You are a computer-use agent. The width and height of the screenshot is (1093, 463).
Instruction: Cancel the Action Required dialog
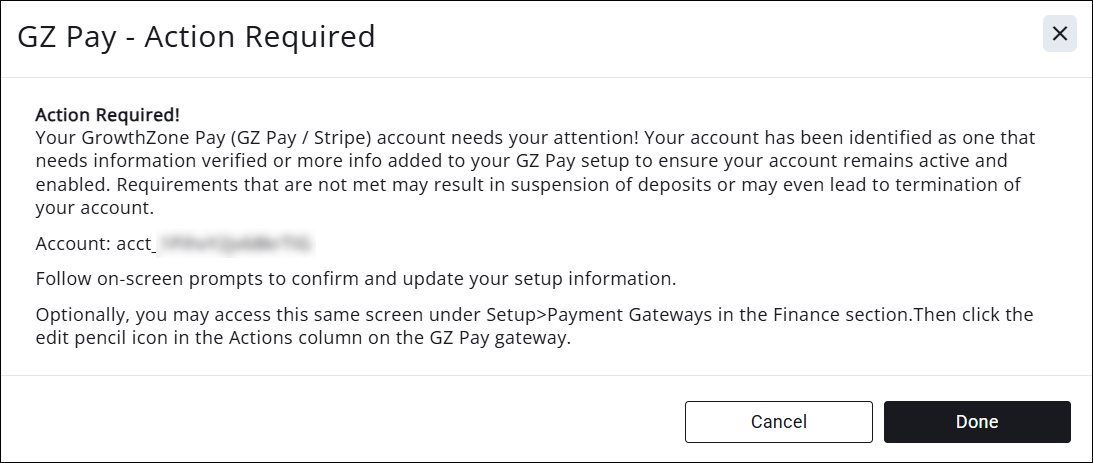click(x=778, y=422)
